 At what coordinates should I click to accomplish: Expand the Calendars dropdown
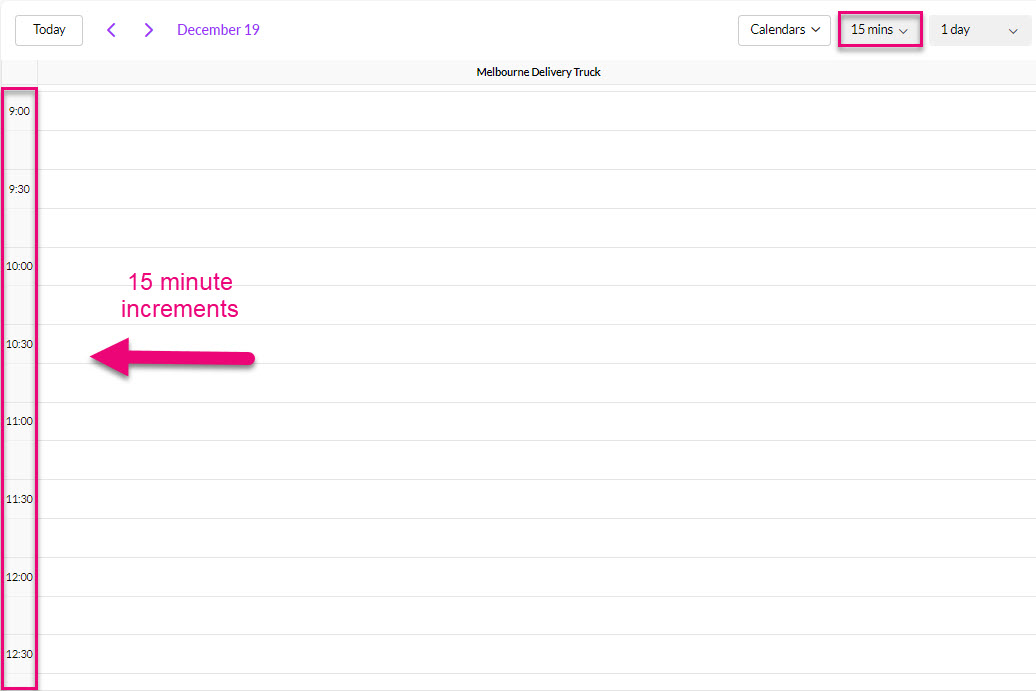pos(784,30)
